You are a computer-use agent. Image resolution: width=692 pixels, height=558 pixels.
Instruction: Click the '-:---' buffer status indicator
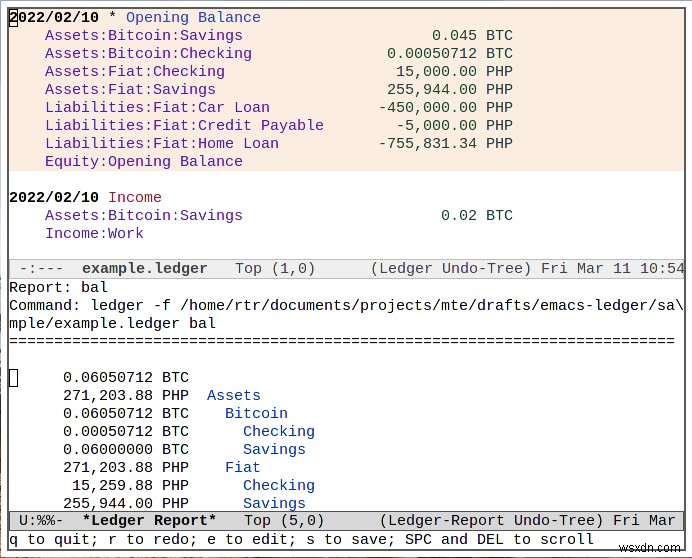point(41,268)
